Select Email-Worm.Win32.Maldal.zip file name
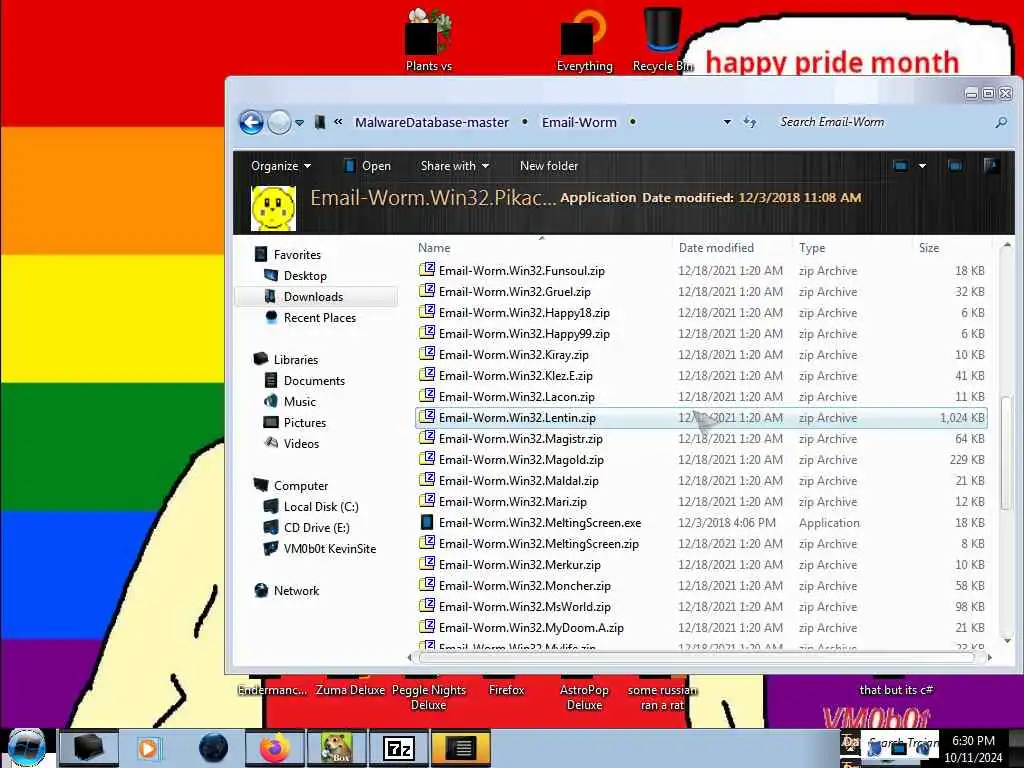Image resolution: width=1024 pixels, height=768 pixels. (519, 481)
